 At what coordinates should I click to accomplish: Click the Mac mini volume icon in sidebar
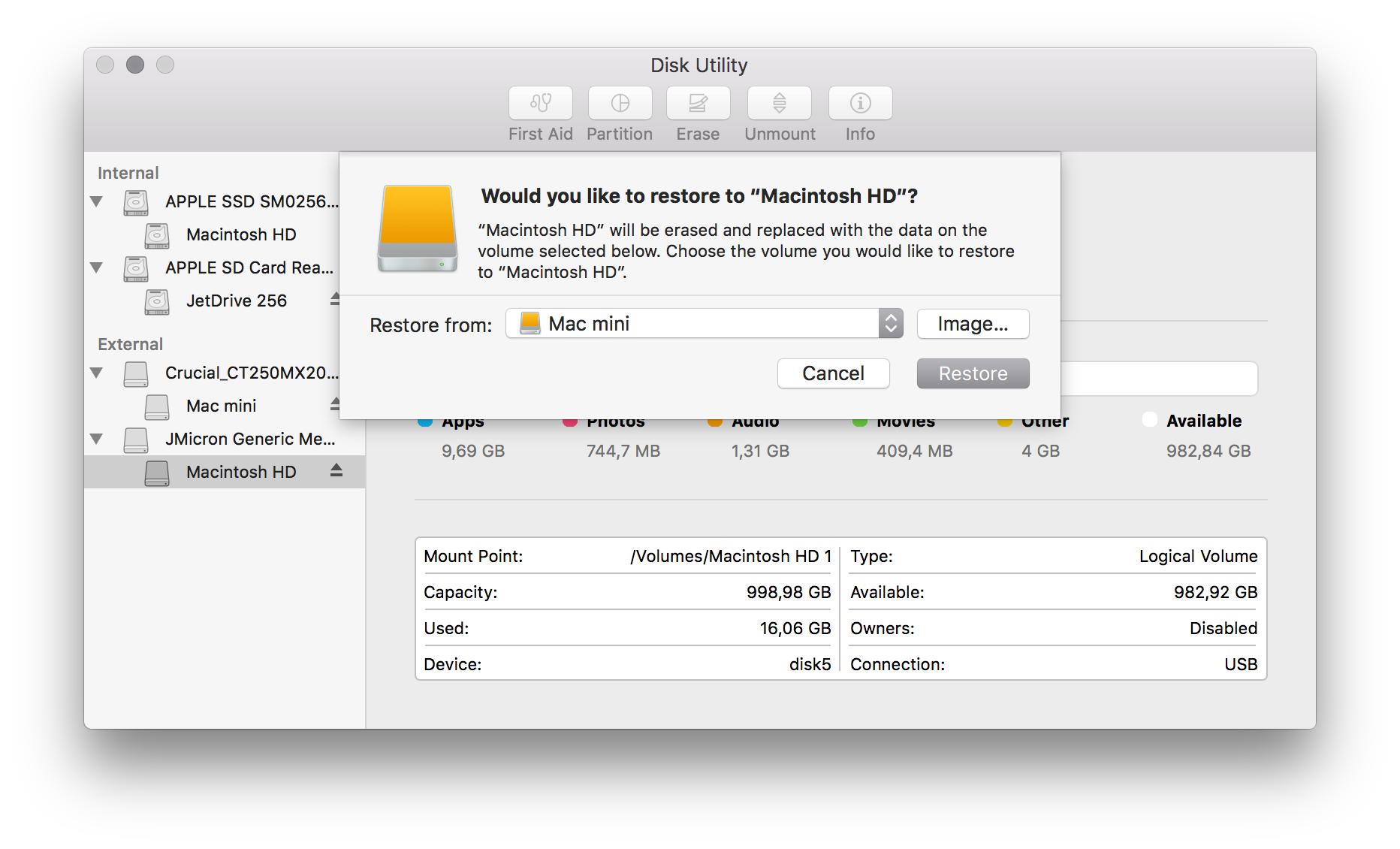[157, 406]
